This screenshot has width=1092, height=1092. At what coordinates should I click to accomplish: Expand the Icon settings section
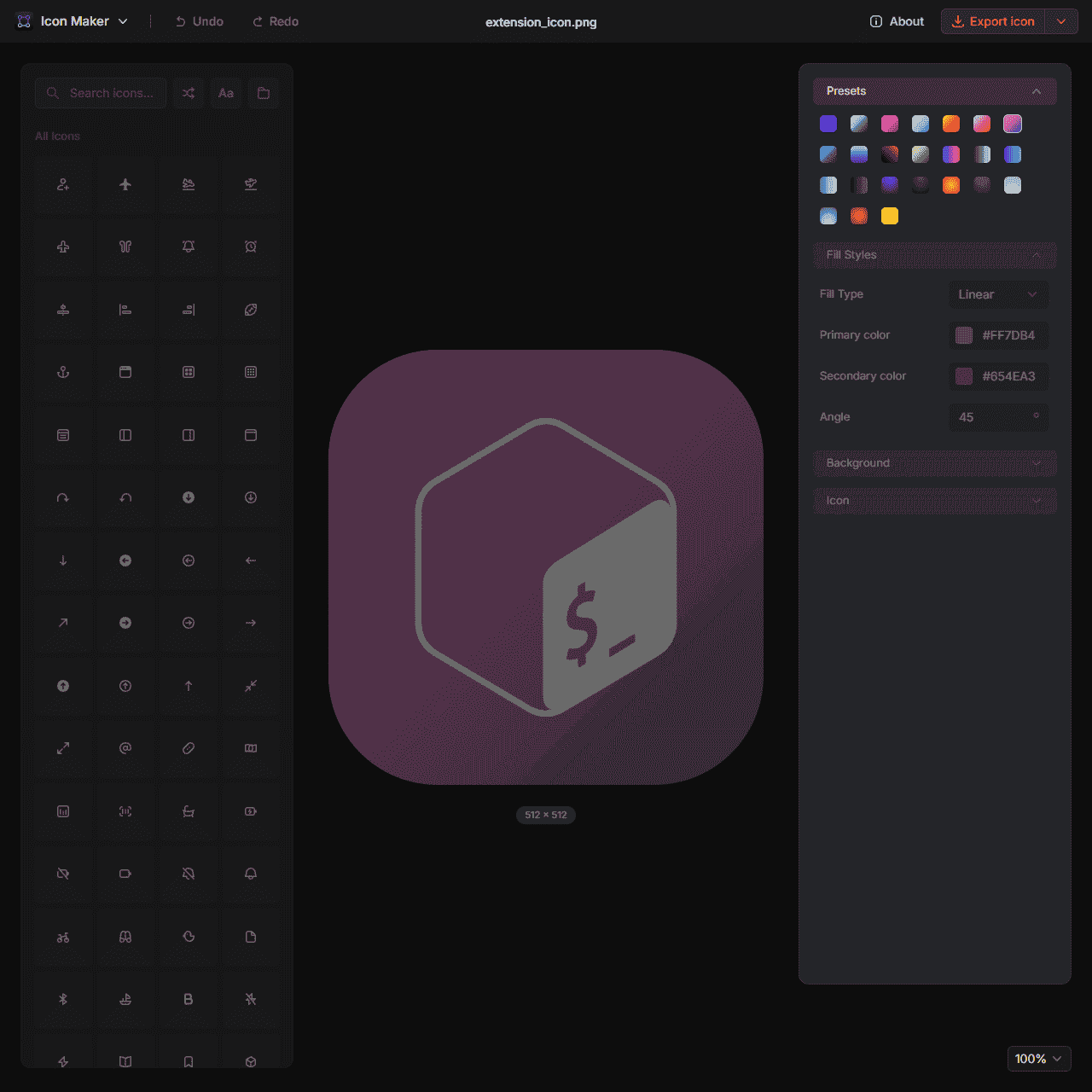tap(934, 501)
